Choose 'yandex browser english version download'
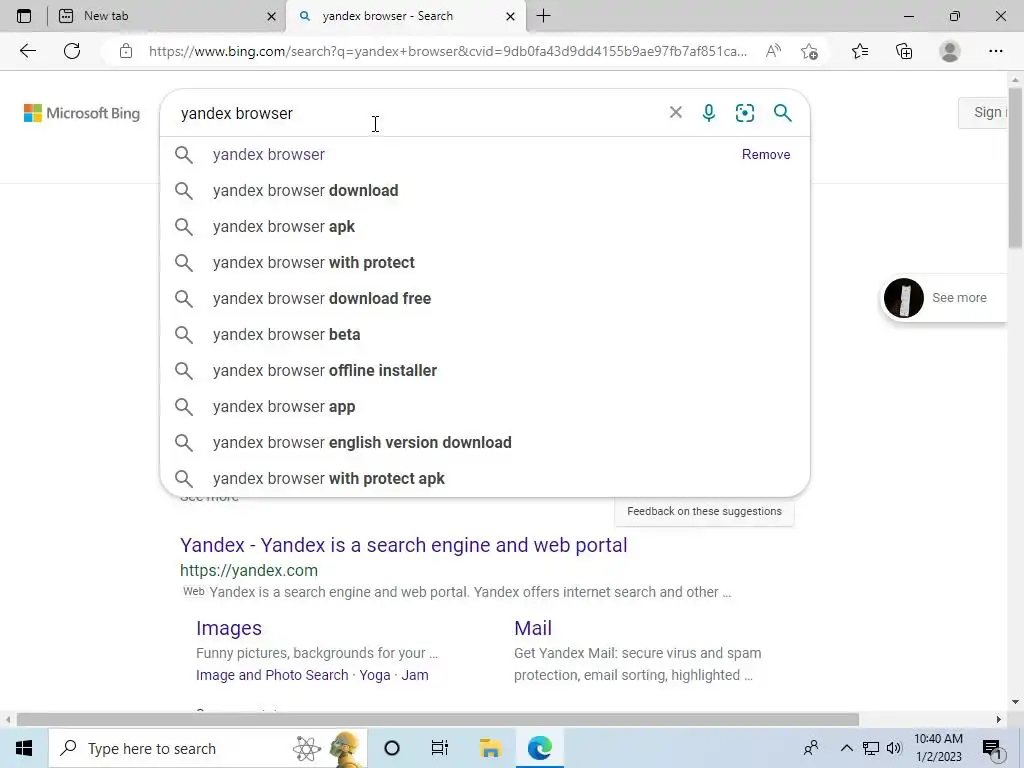The image size is (1024, 768). [x=485, y=442]
